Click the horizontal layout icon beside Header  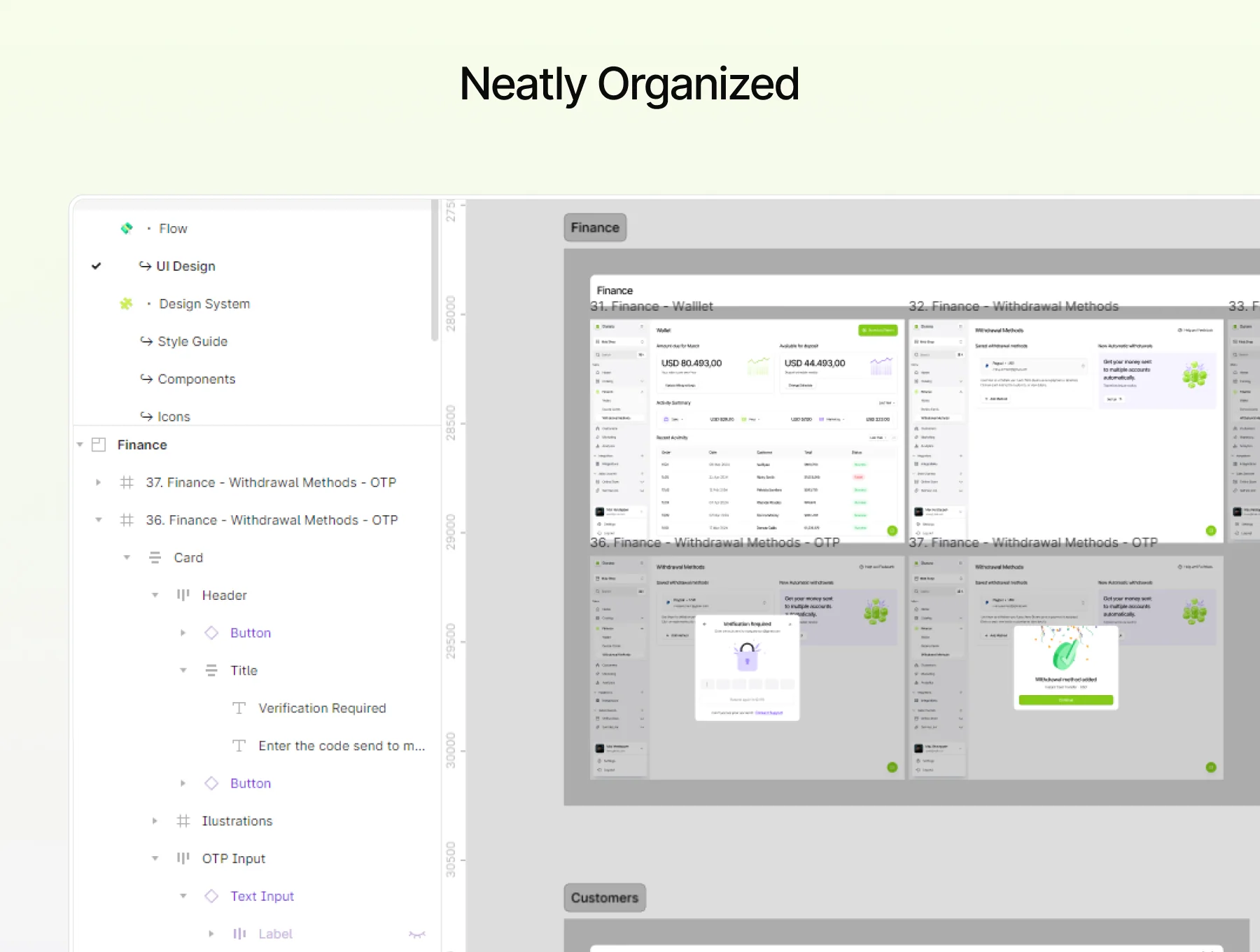(x=183, y=595)
